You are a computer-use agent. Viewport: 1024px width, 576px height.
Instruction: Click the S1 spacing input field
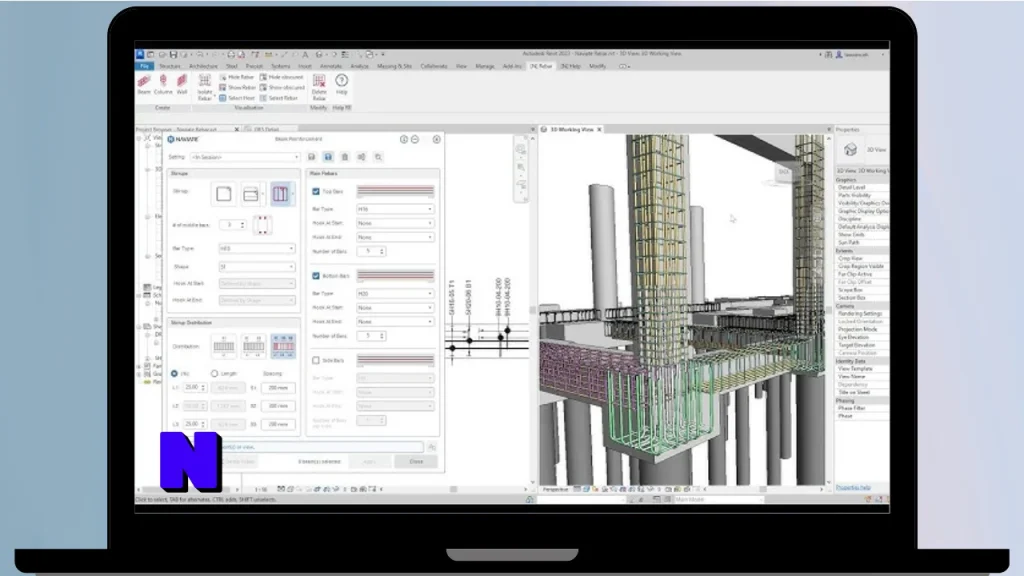coord(278,388)
